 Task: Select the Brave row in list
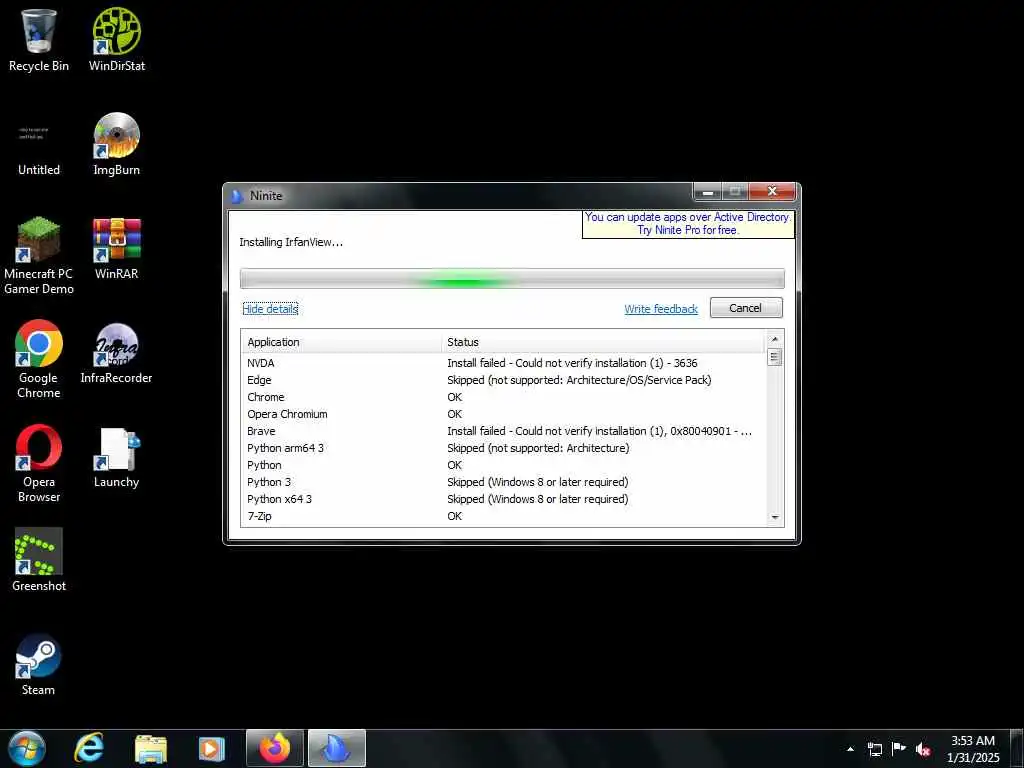point(504,430)
